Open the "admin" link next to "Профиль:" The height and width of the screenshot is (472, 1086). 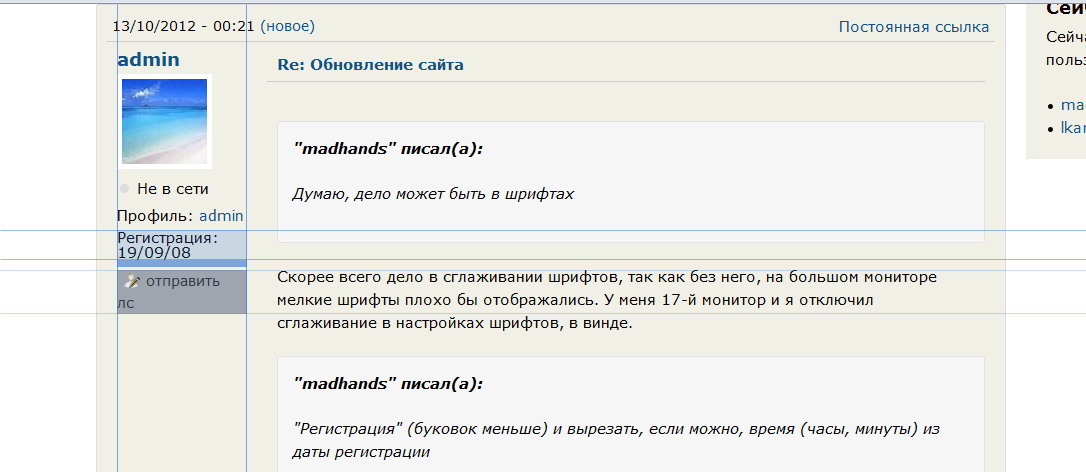[x=221, y=215]
